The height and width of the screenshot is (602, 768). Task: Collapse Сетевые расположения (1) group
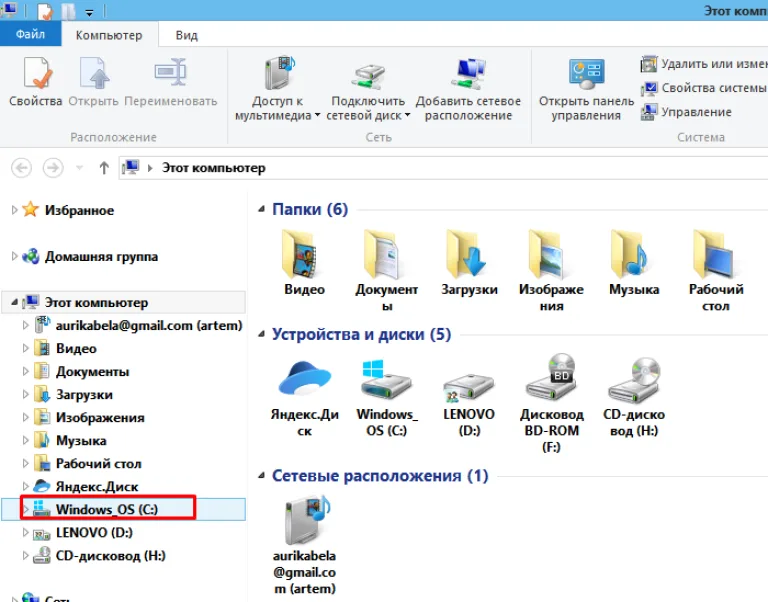tap(262, 475)
